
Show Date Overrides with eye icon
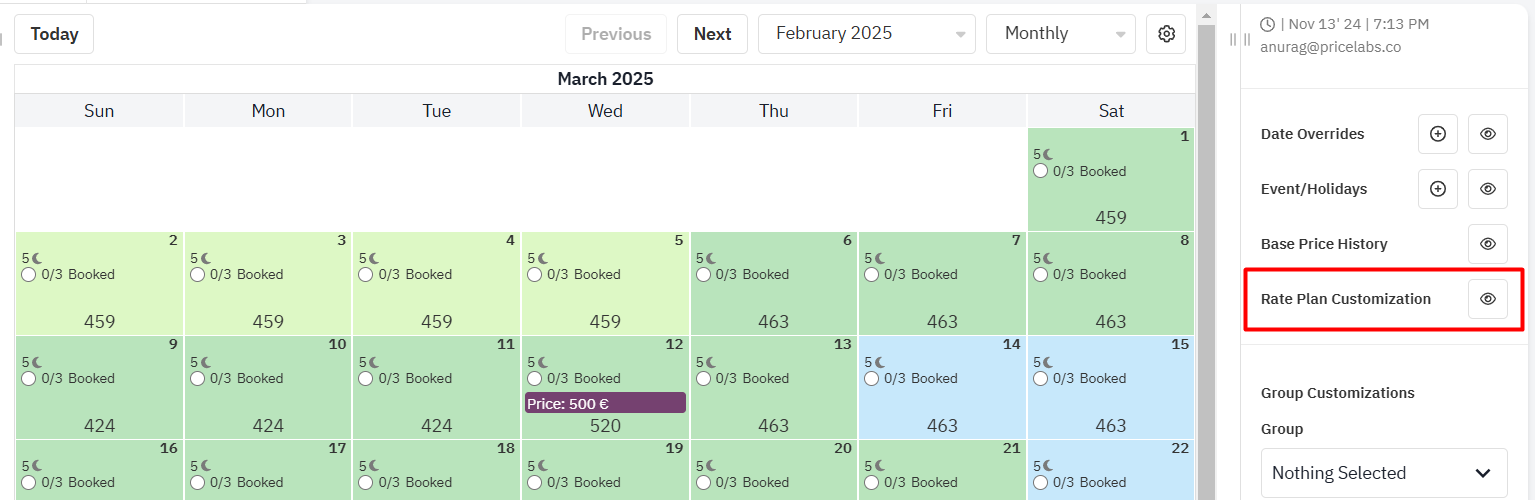coord(1488,134)
